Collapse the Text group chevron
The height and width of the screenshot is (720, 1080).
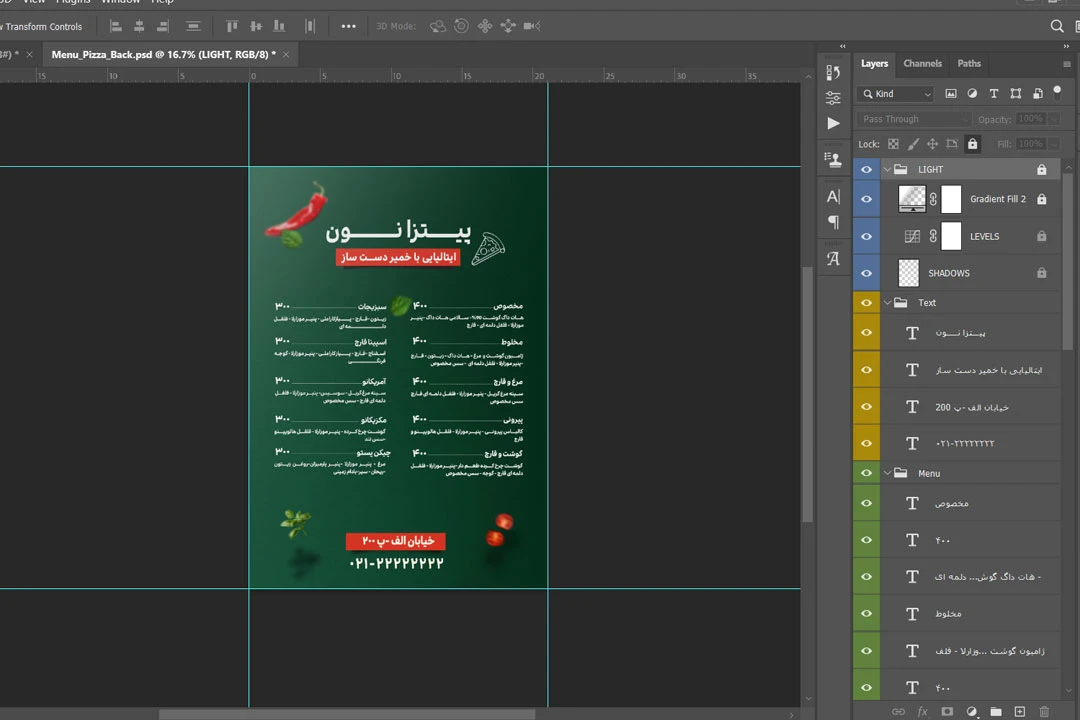click(x=887, y=302)
